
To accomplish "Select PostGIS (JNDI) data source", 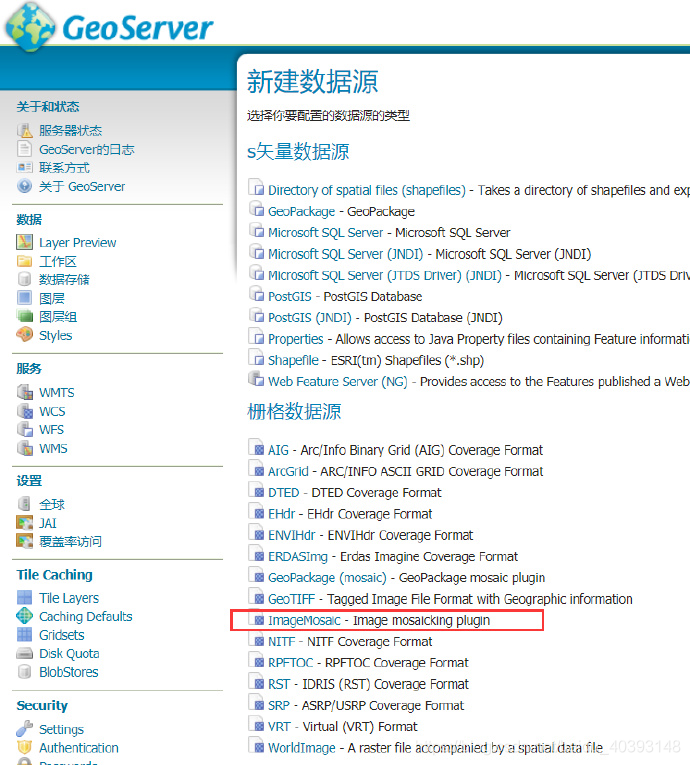I will (x=310, y=318).
